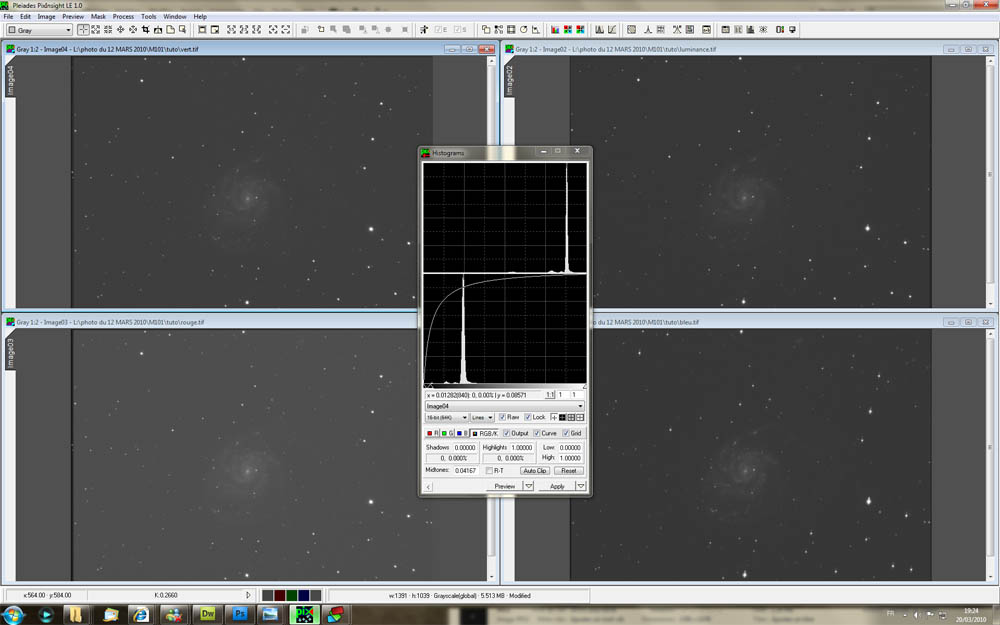This screenshot has width=1000, height=625.
Task: Select the R red channel tab
Action: point(432,433)
